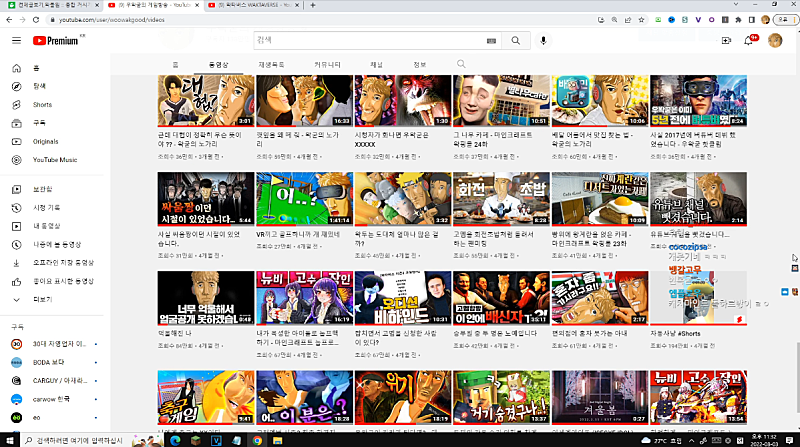
Task: Open the 겨울봄 0:27 video thumbnail
Action: [599, 398]
